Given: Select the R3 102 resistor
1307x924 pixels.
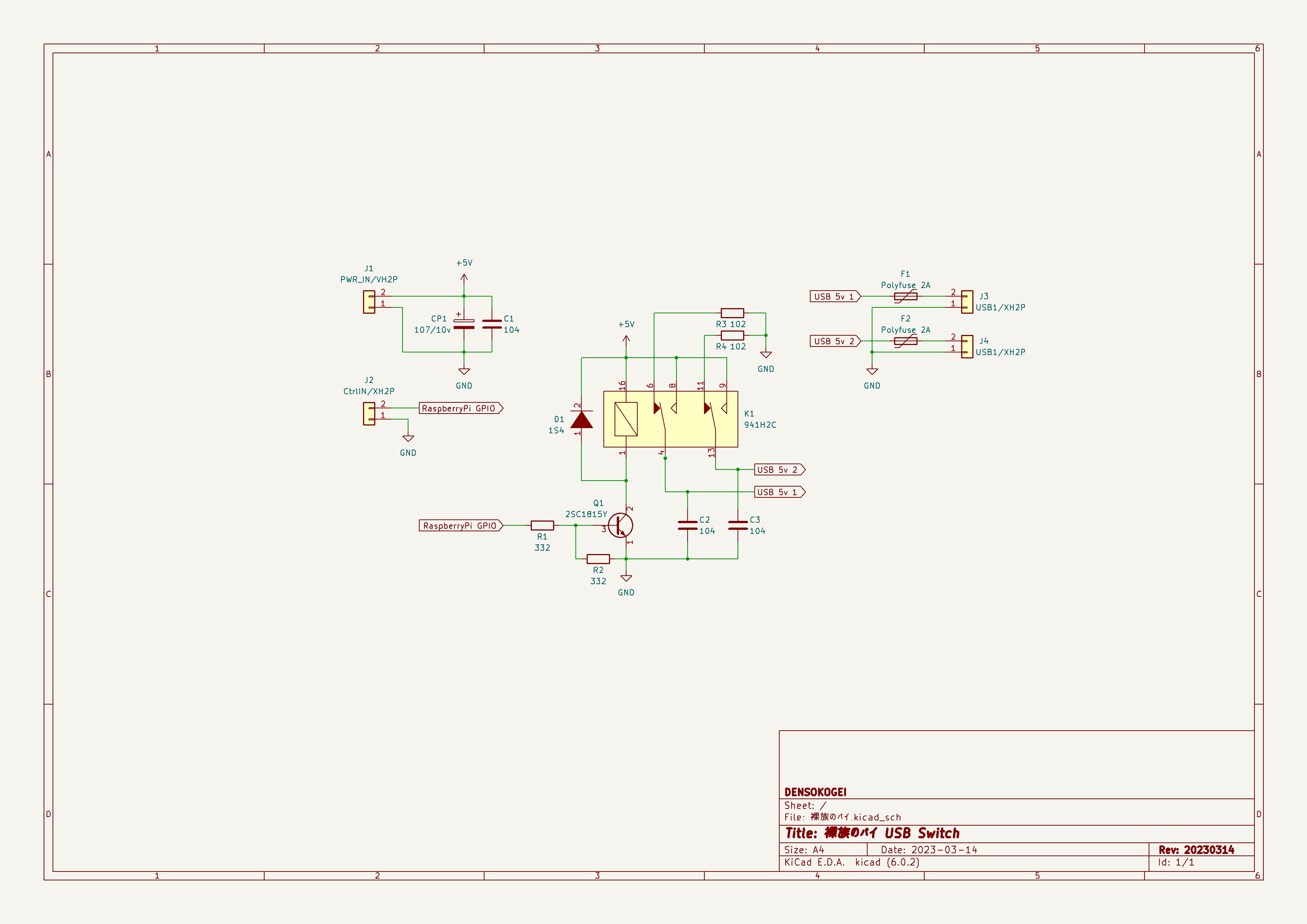Looking at the screenshot, I should [732, 313].
